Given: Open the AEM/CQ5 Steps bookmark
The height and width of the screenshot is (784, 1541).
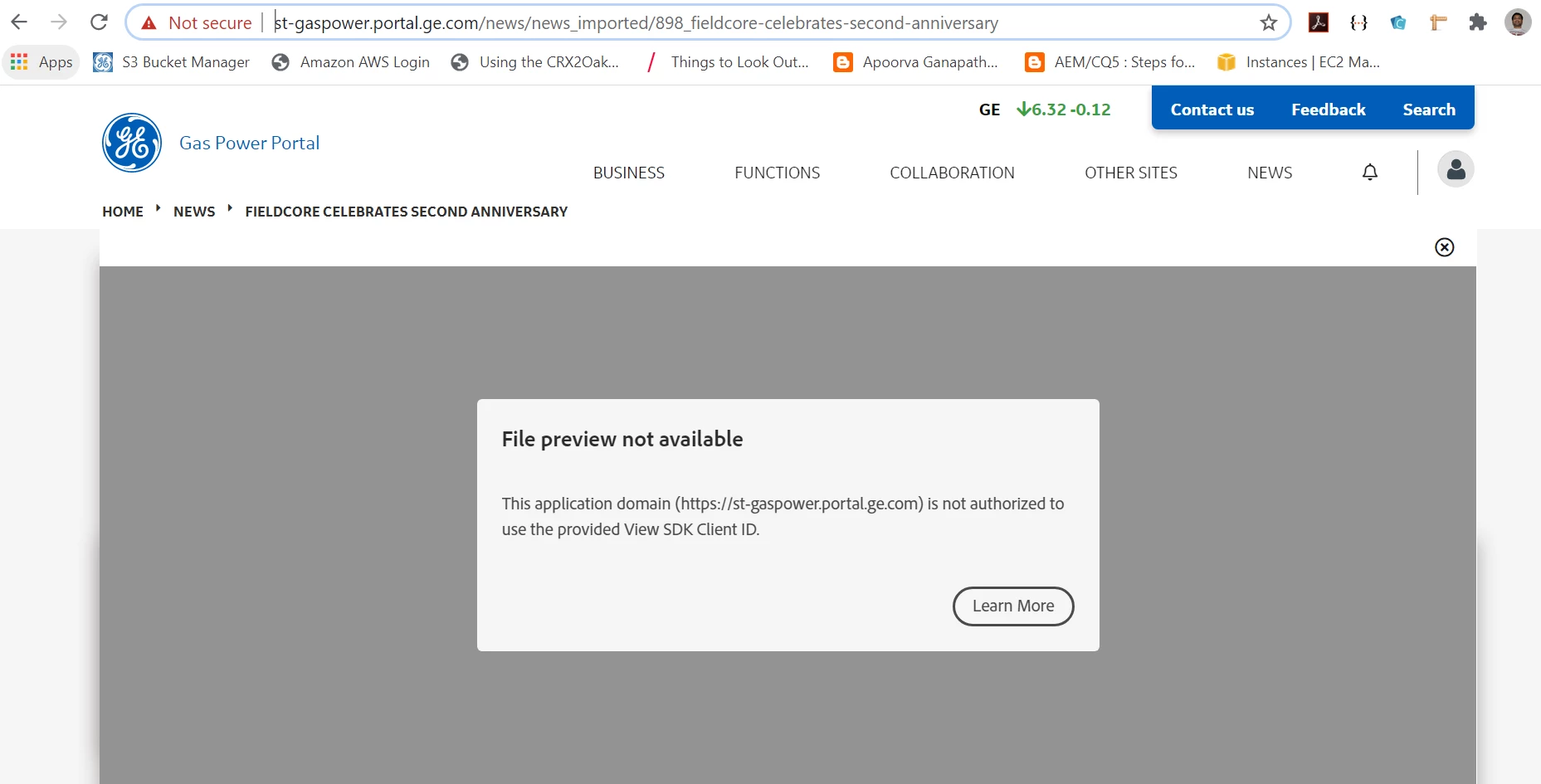Looking at the screenshot, I should tap(1111, 62).
